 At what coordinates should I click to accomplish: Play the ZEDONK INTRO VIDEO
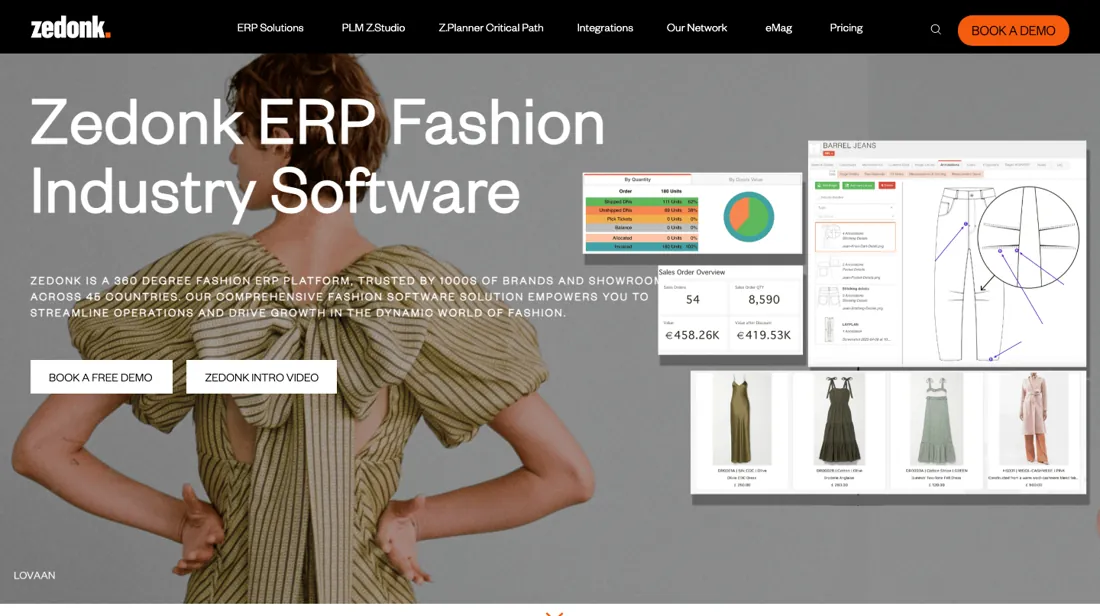[x=261, y=377]
